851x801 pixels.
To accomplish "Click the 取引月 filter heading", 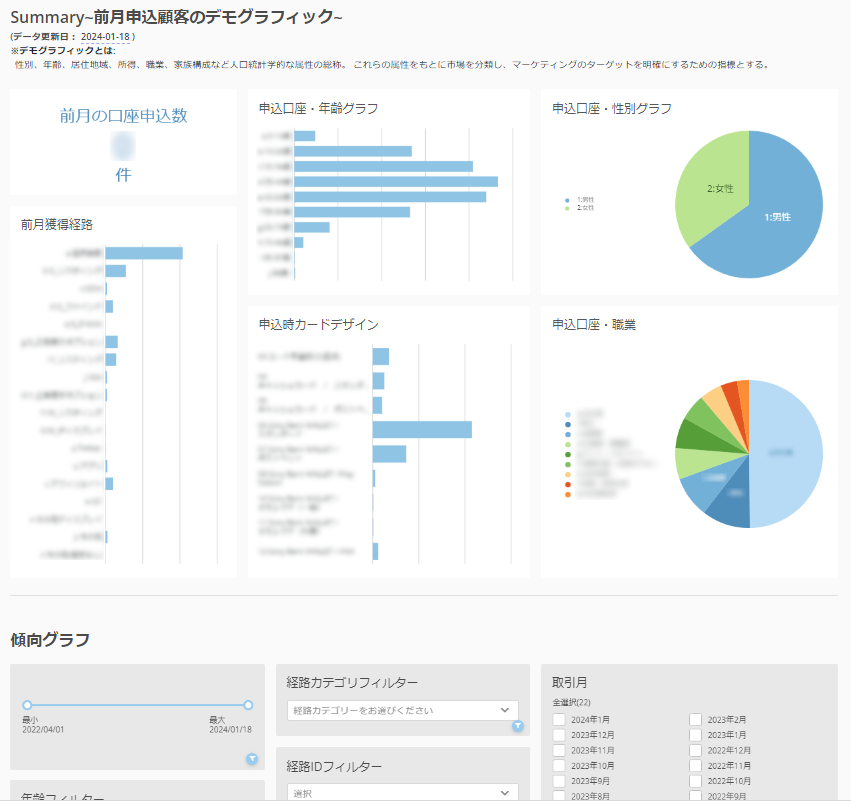I will (x=569, y=682).
